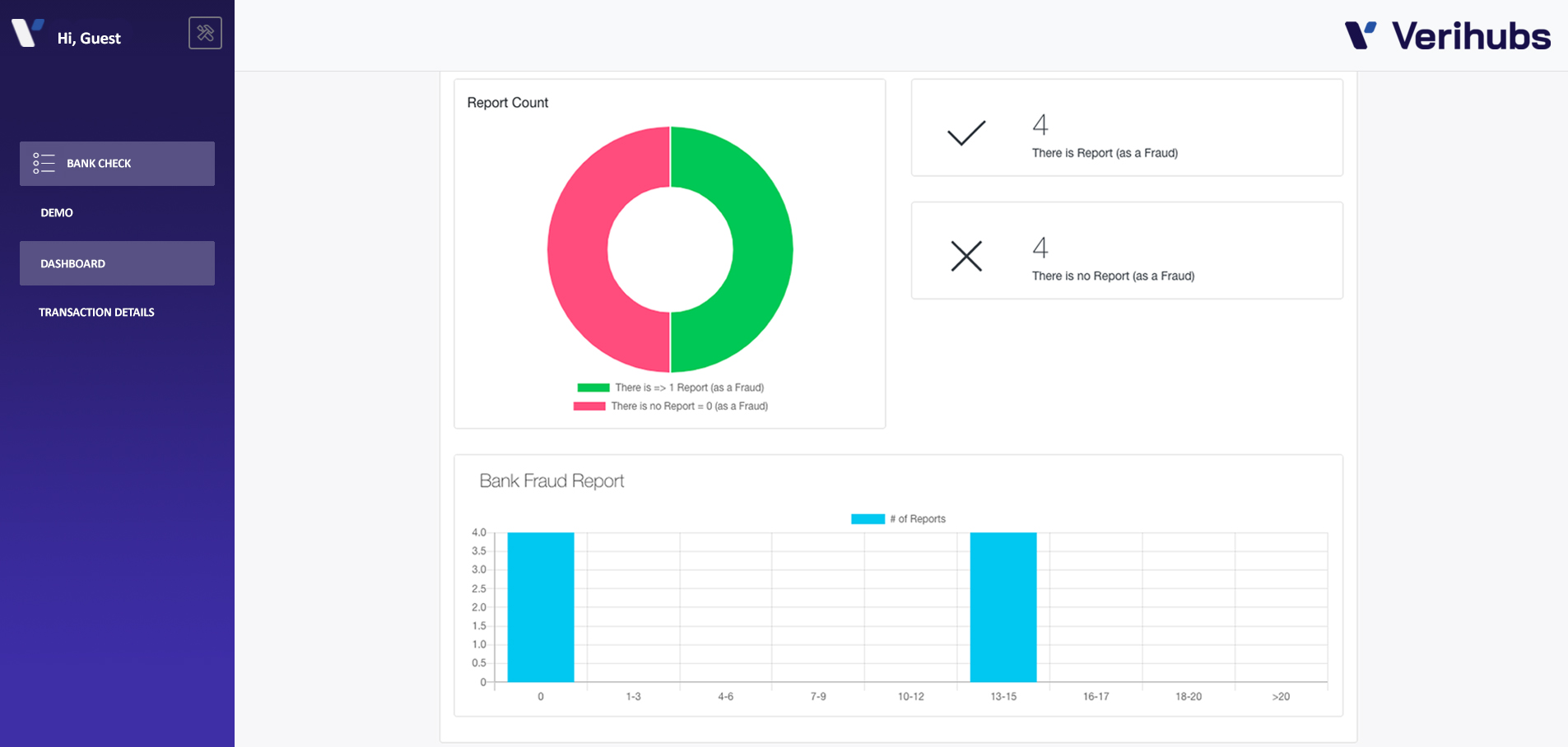Click the 7-9 x-axis label
Viewport: 1568px width, 747px height.
(818, 697)
